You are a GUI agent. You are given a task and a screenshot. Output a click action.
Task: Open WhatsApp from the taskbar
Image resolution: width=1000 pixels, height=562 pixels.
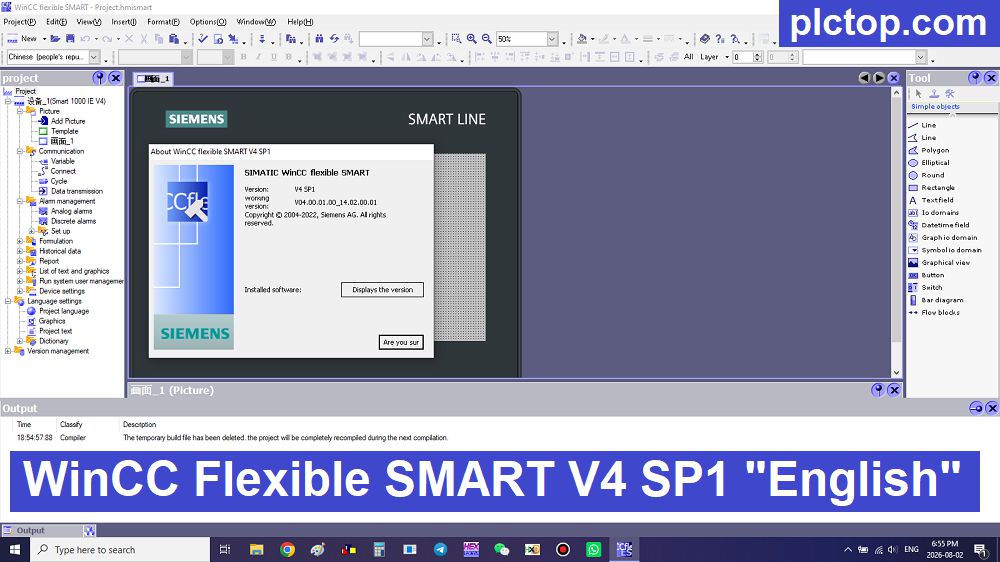pyautogui.click(x=593, y=549)
